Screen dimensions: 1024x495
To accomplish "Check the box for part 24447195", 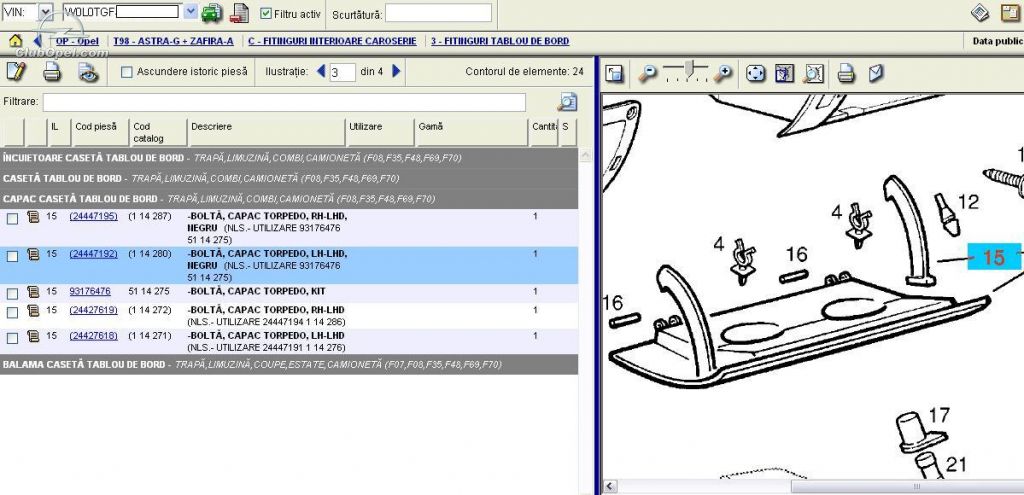I will click(x=12, y=219).
